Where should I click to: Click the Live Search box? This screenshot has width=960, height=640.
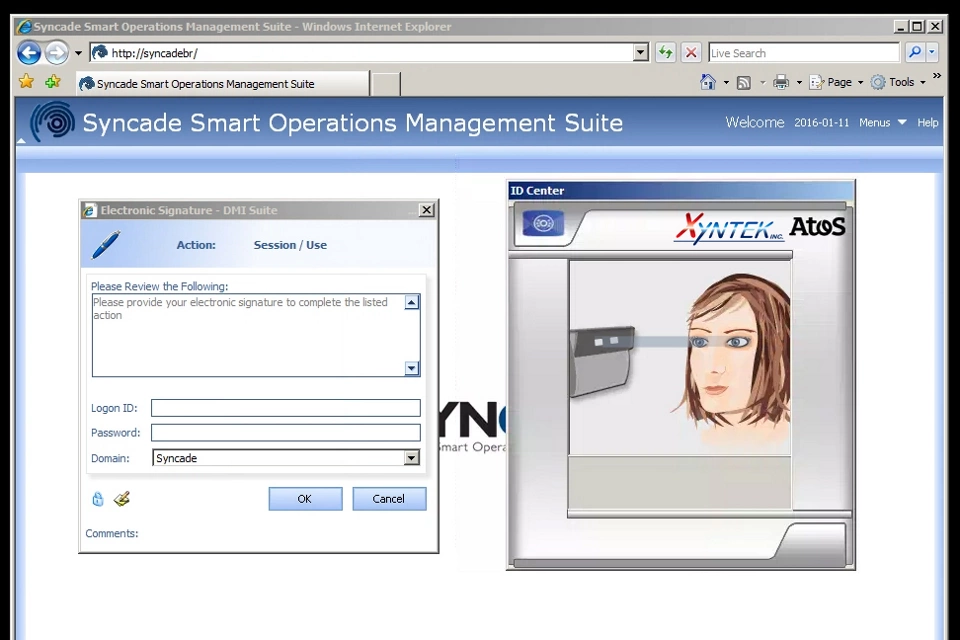(803, 53)
